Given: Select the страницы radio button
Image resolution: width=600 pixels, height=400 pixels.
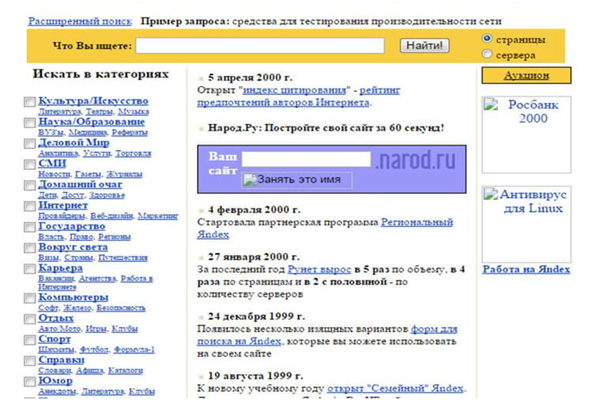Looking at the screenshot, I should click(487, 38).
